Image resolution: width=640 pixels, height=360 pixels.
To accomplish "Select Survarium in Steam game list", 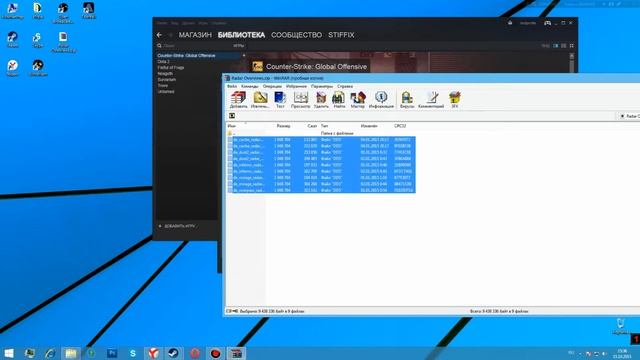I will (x=167, y=80).
